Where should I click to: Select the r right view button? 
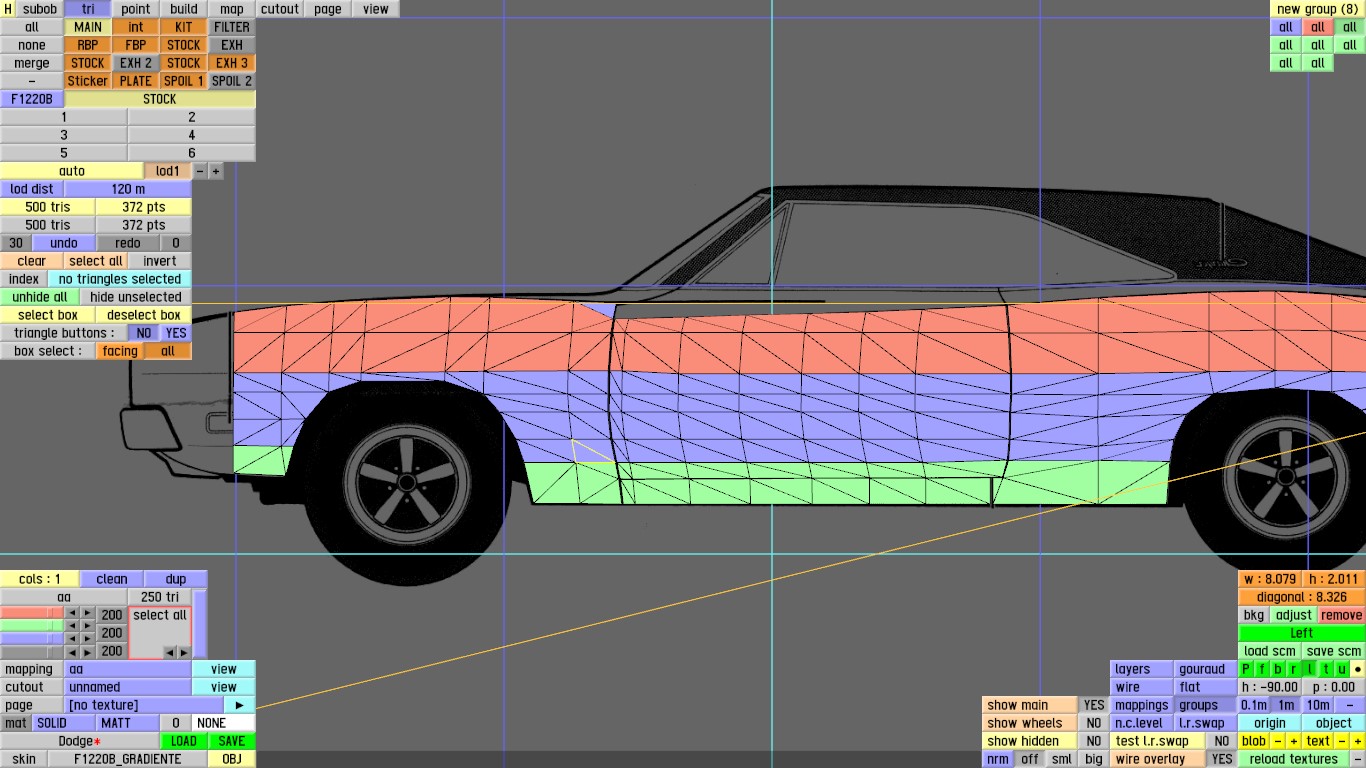[1294, 669]
